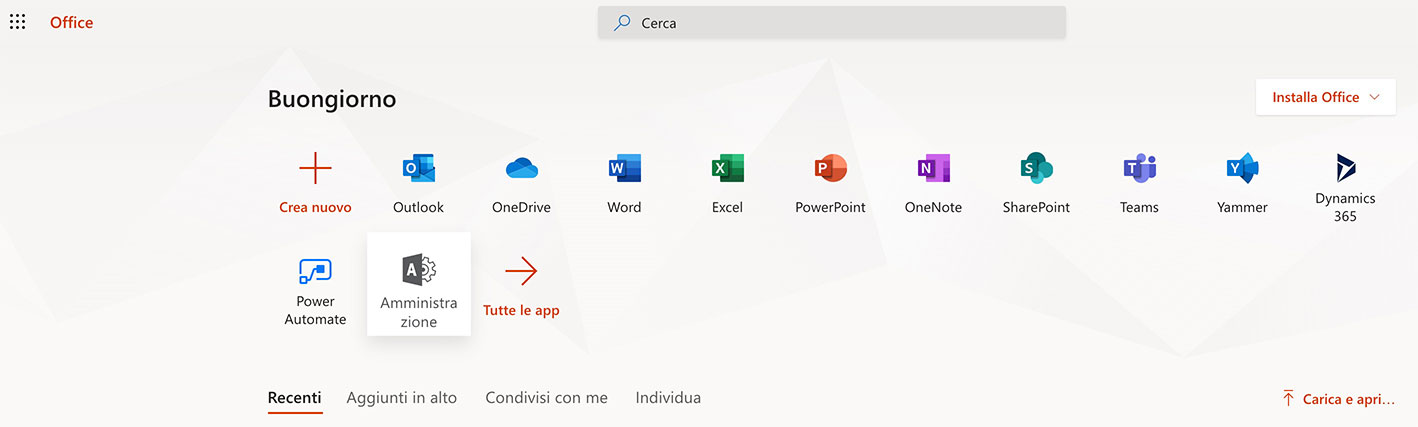Select the Recenti tab
This screenshot has height=427, width=1418.
click(x=295, y=398)
